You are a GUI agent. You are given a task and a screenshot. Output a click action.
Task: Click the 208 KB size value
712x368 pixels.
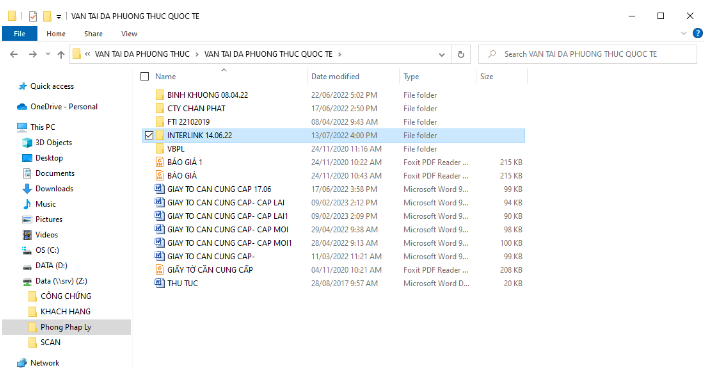click(x=511, y=270)
